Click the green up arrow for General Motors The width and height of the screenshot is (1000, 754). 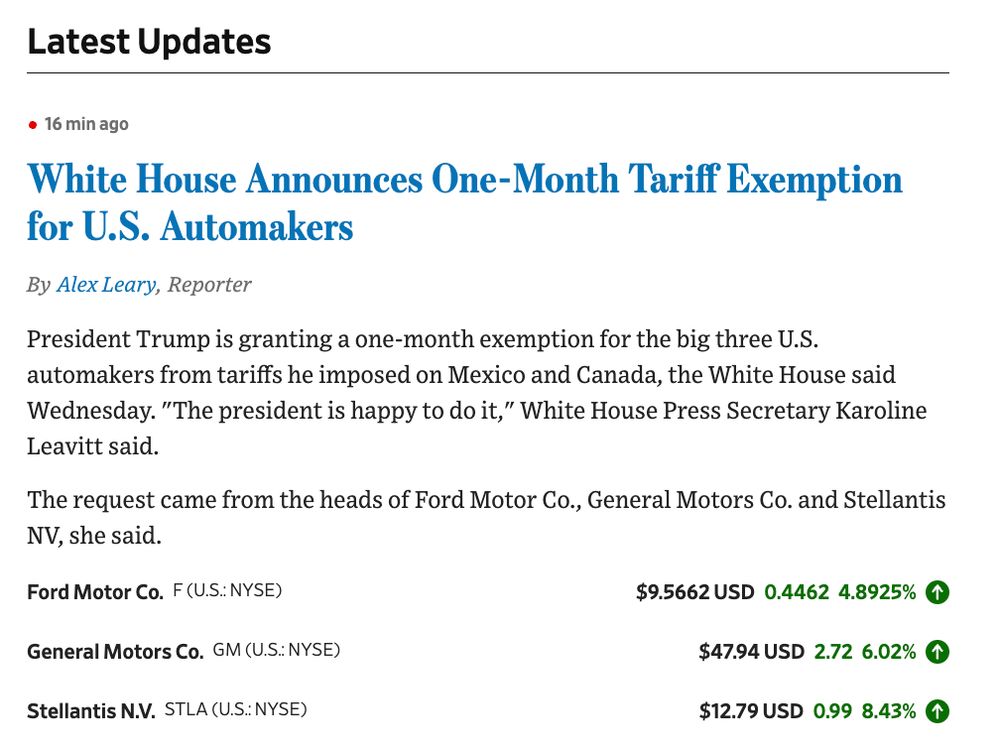point(937,651)
